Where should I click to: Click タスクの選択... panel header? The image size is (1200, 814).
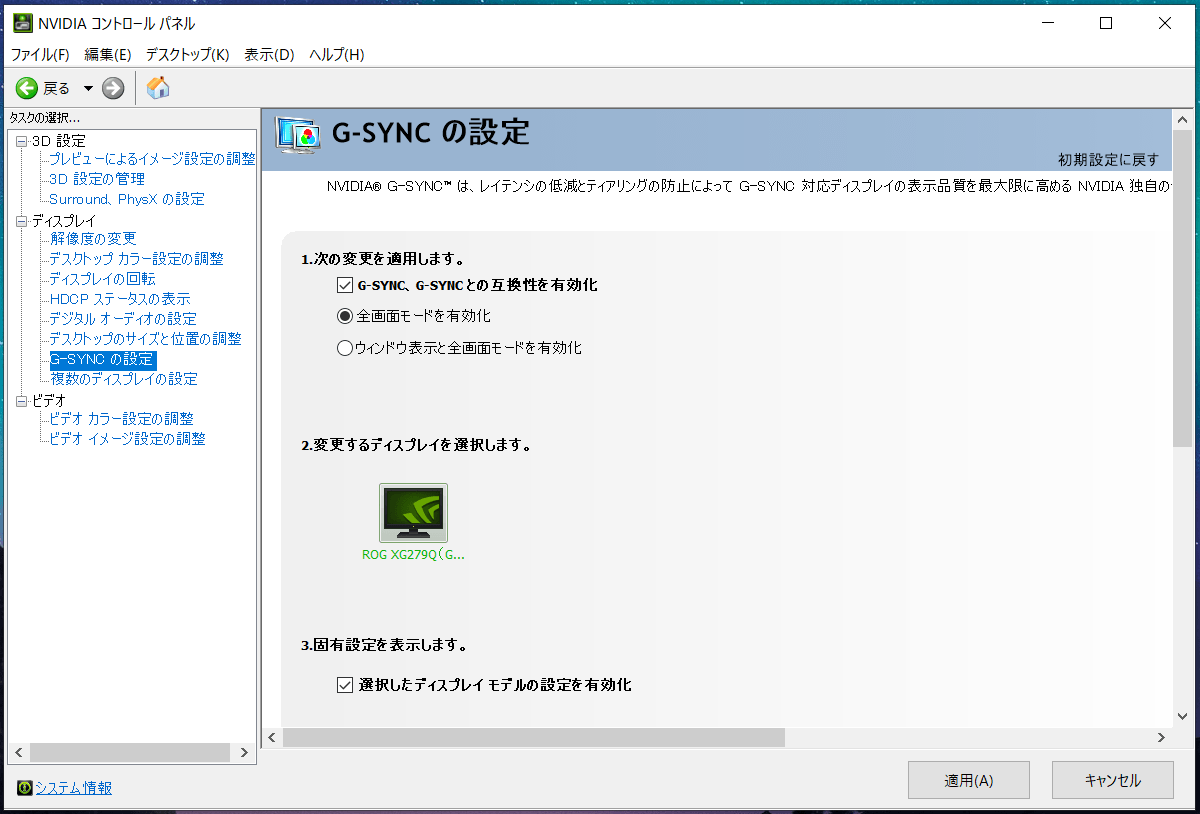[x=44, y=118]
